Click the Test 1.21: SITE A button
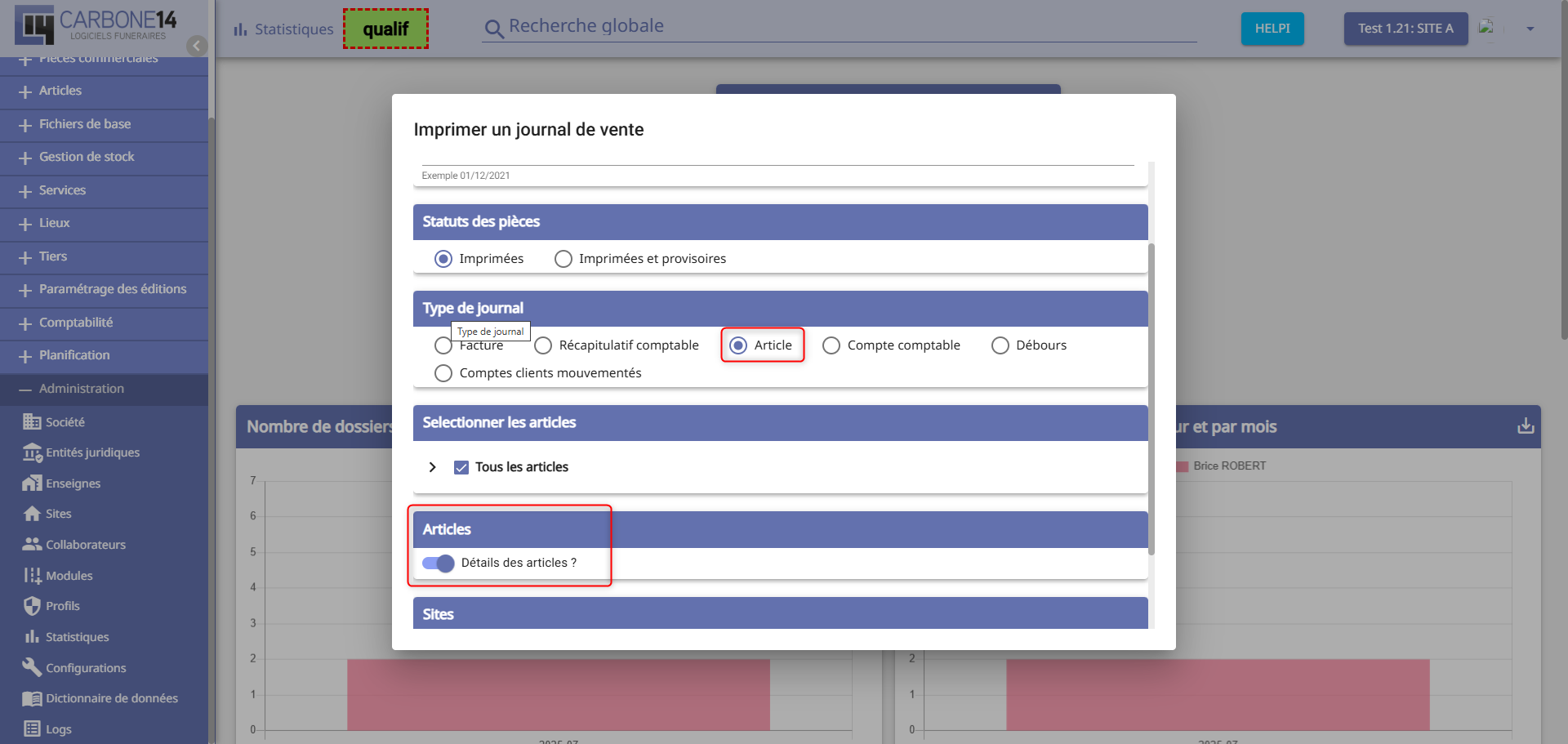This screenshot has height=744, width=1568. click(x=1405, y=29)
